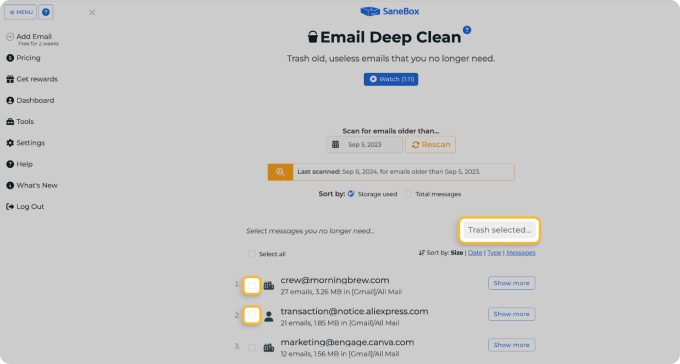This screenshot has height=364, width=680.
Task: Click the Tools toolbox icon
Action: pyautogui.click(x=10, y=121)
